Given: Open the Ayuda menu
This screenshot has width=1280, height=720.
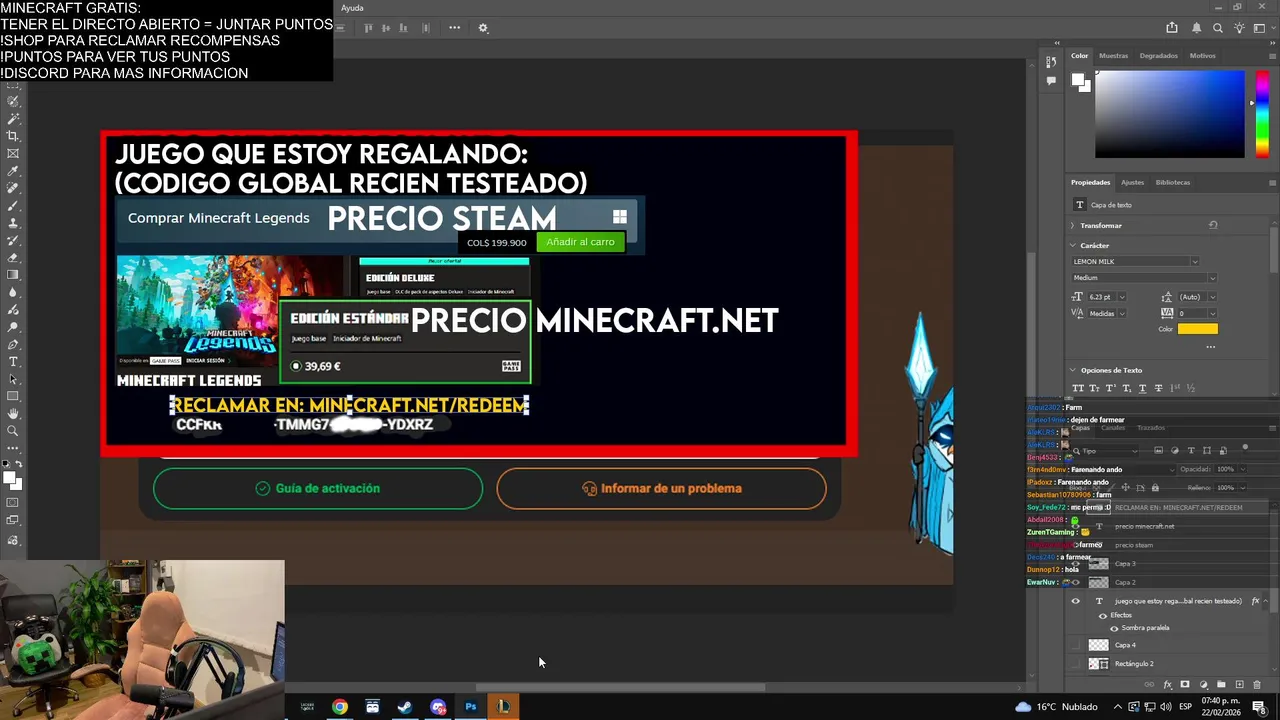Looking at the screenshot, I should pyautogui.click(x=352, y=8).
